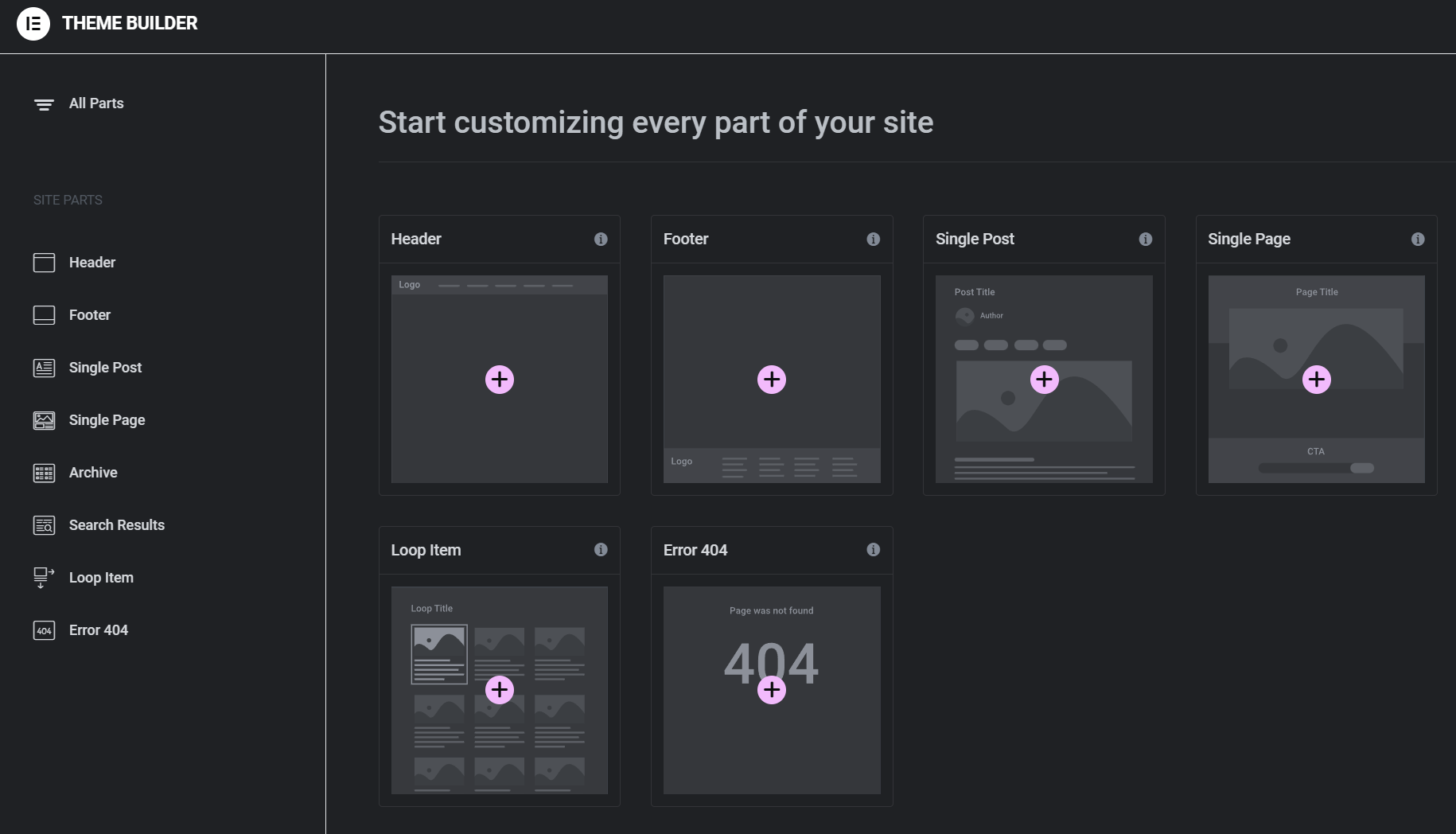Show info for the Error 404 card

(874, 549)
